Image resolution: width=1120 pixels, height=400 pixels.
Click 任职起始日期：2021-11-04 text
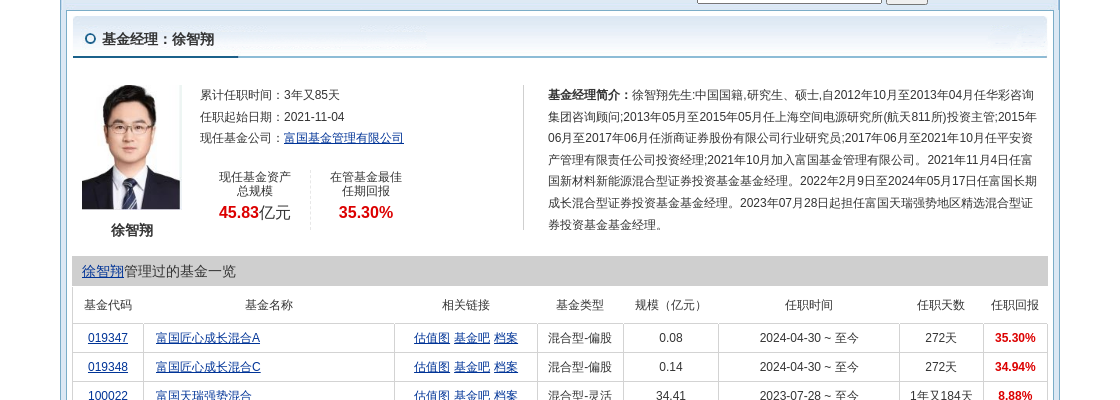point(272,116)
